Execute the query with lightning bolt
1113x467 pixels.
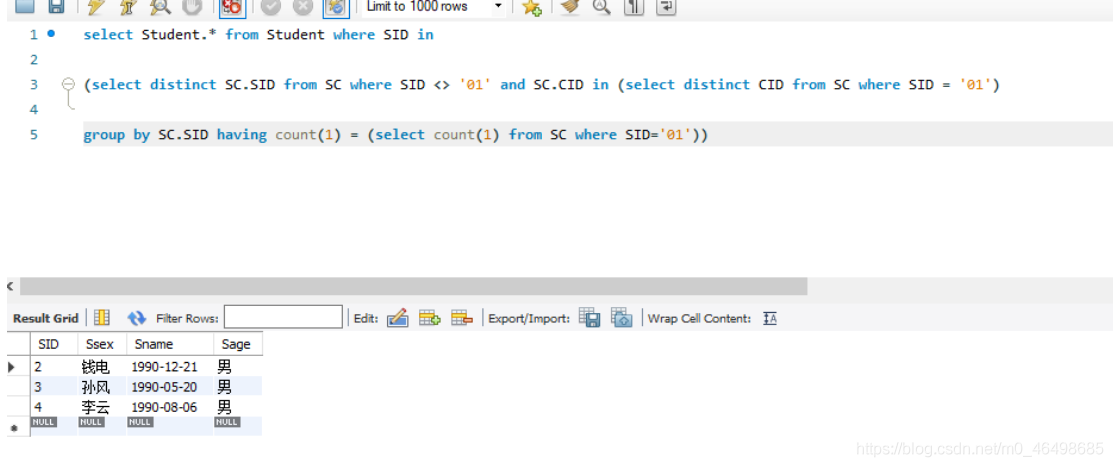pyautogui.click(x=94, y=6)
